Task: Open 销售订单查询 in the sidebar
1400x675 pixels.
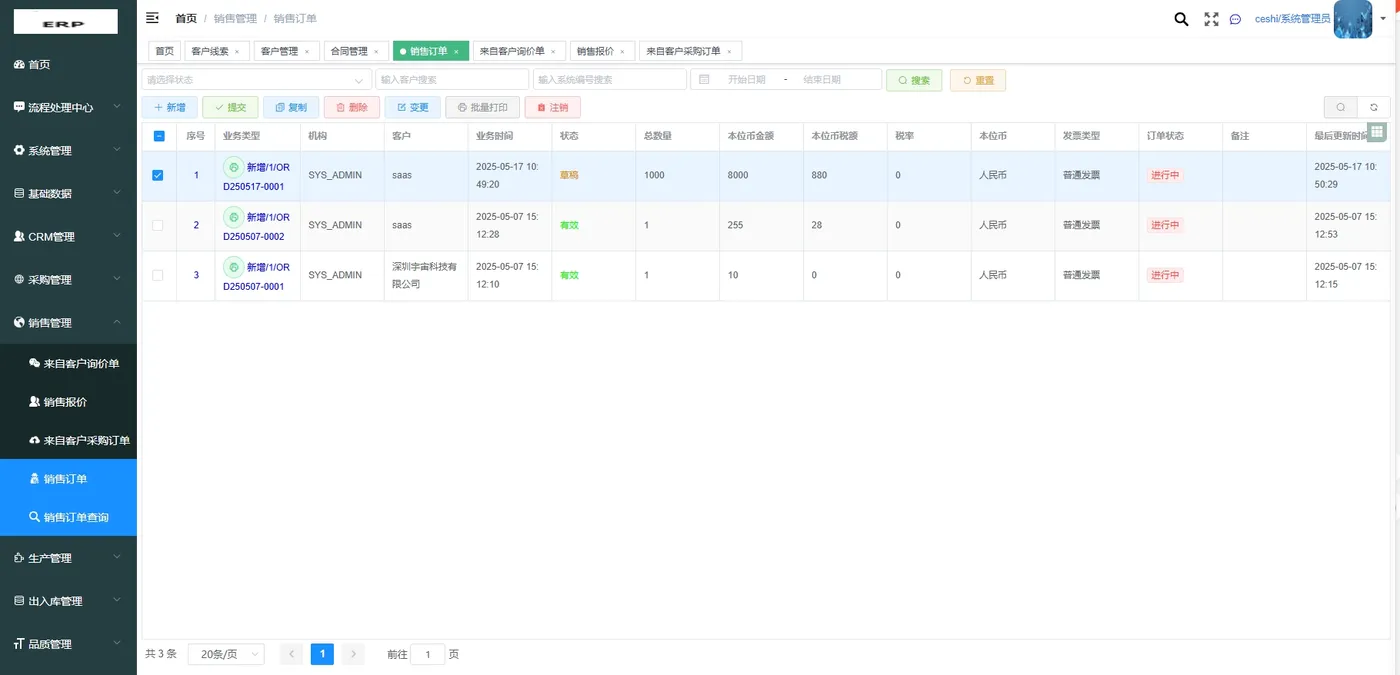Action: point(68,517)
